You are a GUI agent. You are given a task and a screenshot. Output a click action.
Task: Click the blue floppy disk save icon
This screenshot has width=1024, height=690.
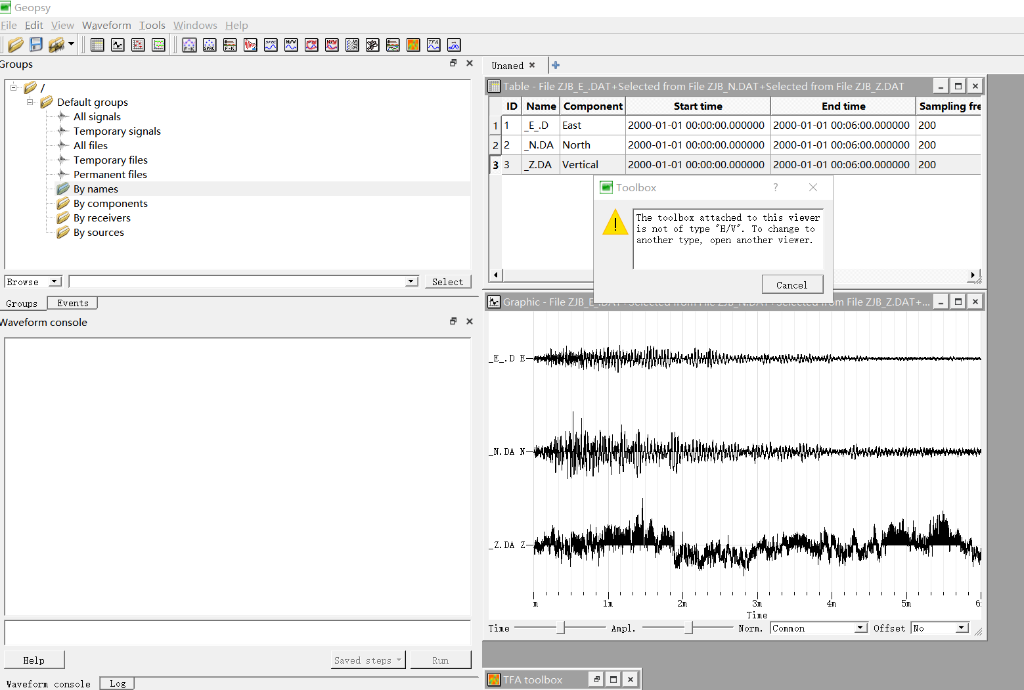click(36, 45)
